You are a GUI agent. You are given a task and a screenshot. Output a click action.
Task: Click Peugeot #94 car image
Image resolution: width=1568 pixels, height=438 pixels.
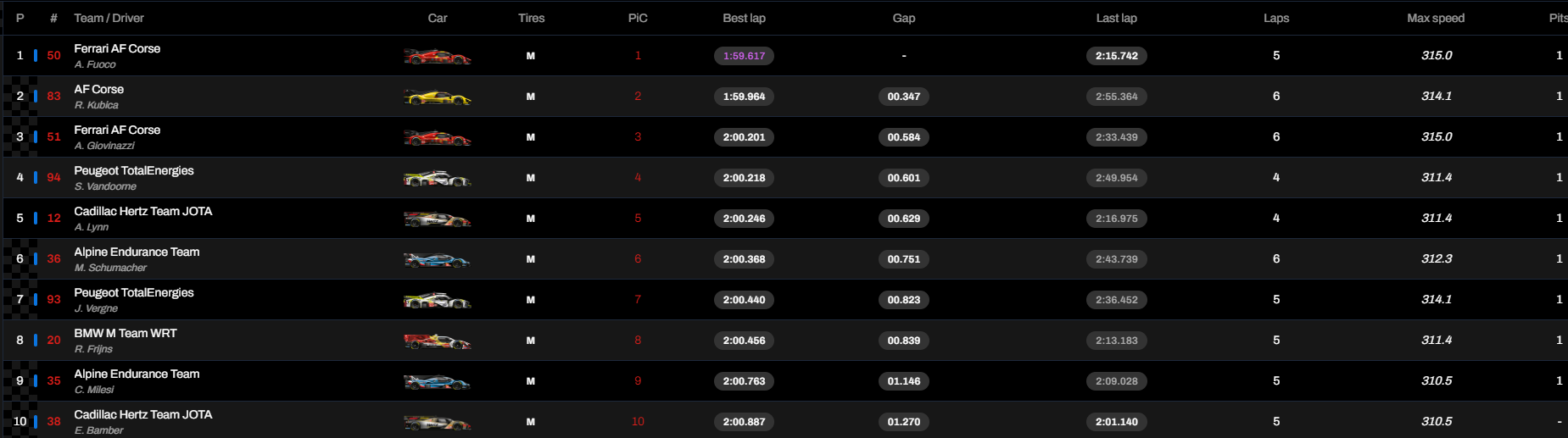[437, 179]
